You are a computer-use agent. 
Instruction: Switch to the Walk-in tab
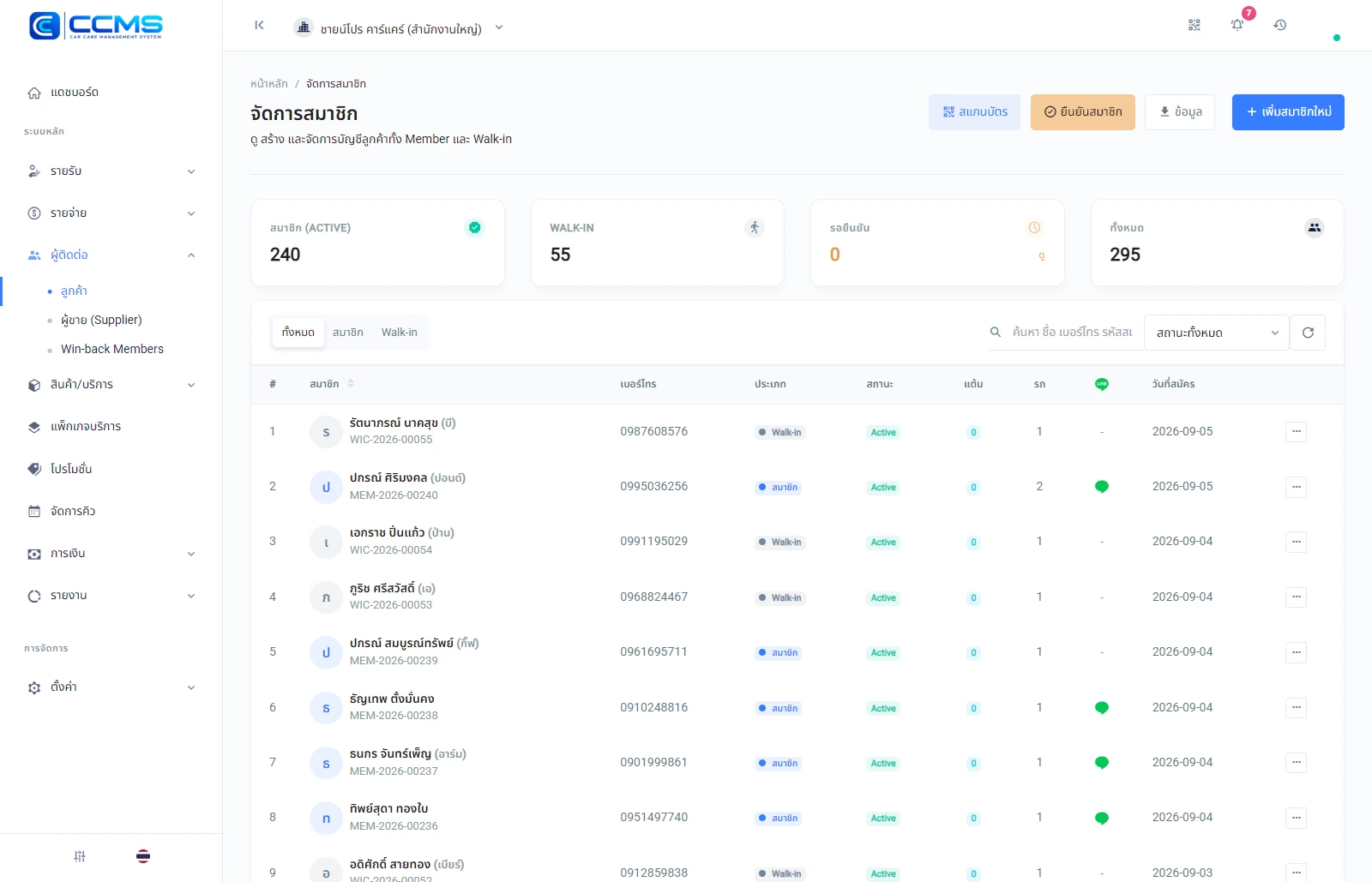click(400, 333)
